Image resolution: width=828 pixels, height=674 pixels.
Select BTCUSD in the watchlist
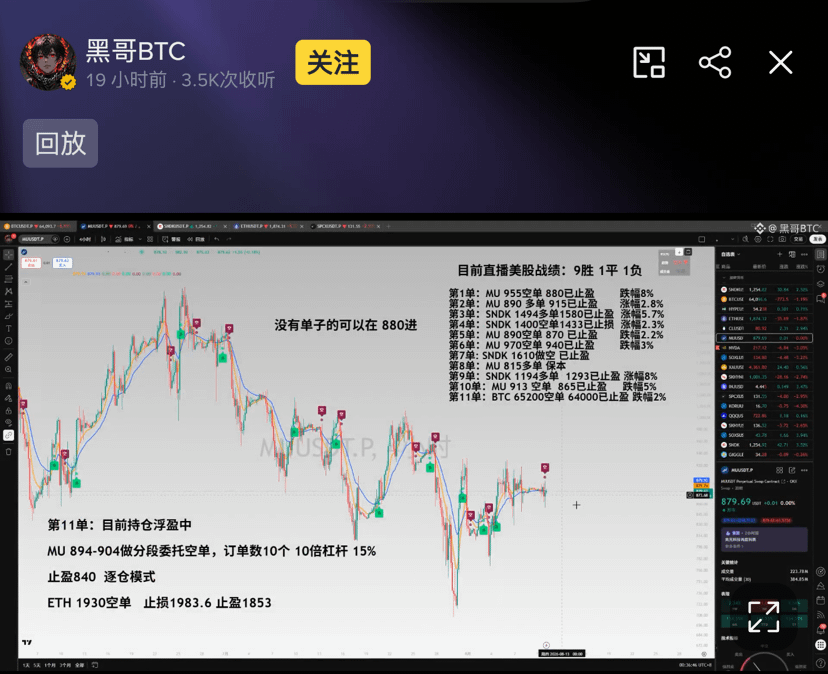click(765, 299)
